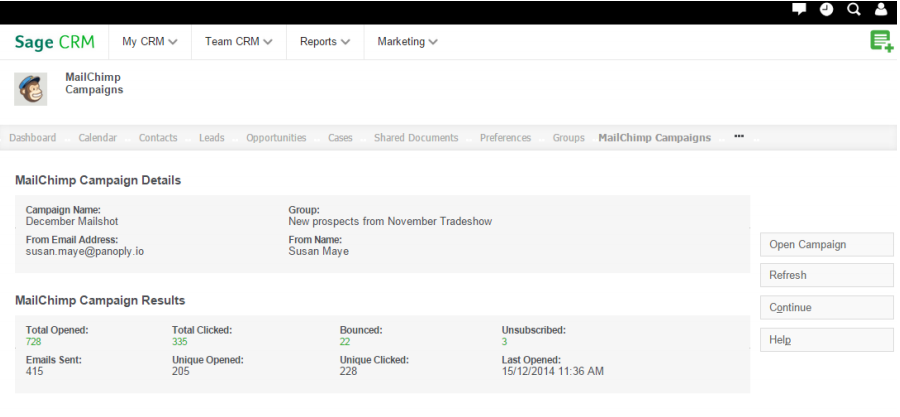
Task: Open the chat notifications icon
Action: point(799,9)
